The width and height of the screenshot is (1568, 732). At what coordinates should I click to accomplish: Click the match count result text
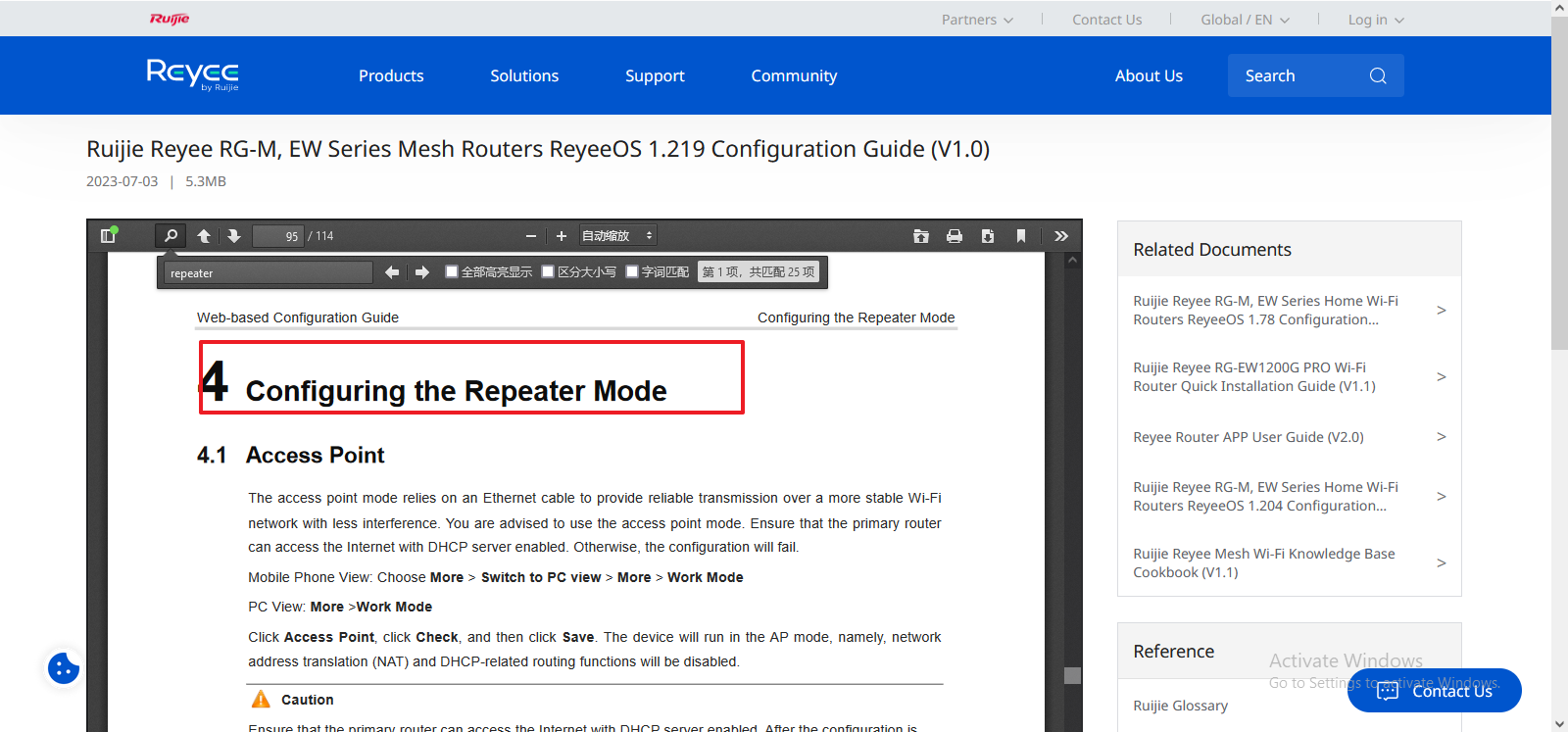(759, 272)
